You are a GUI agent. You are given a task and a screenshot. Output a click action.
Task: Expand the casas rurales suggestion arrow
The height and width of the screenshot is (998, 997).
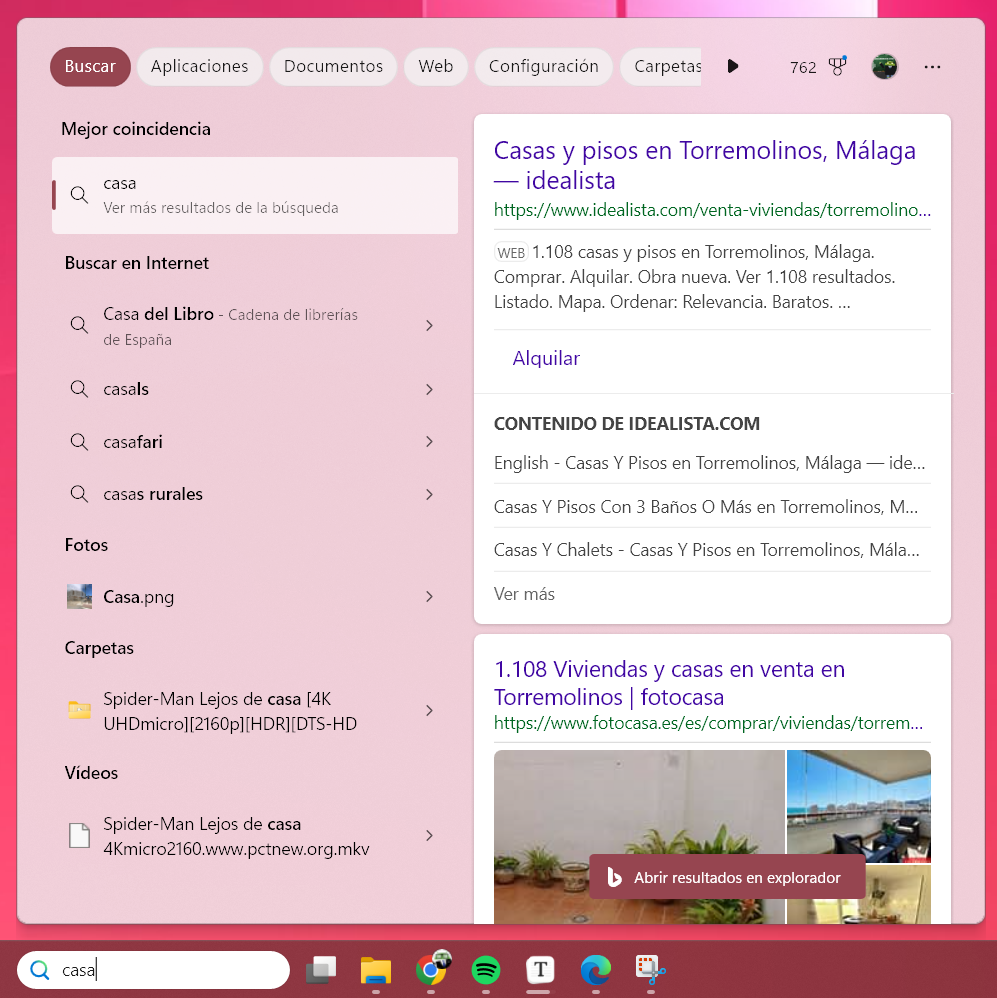tap(430, 494)
